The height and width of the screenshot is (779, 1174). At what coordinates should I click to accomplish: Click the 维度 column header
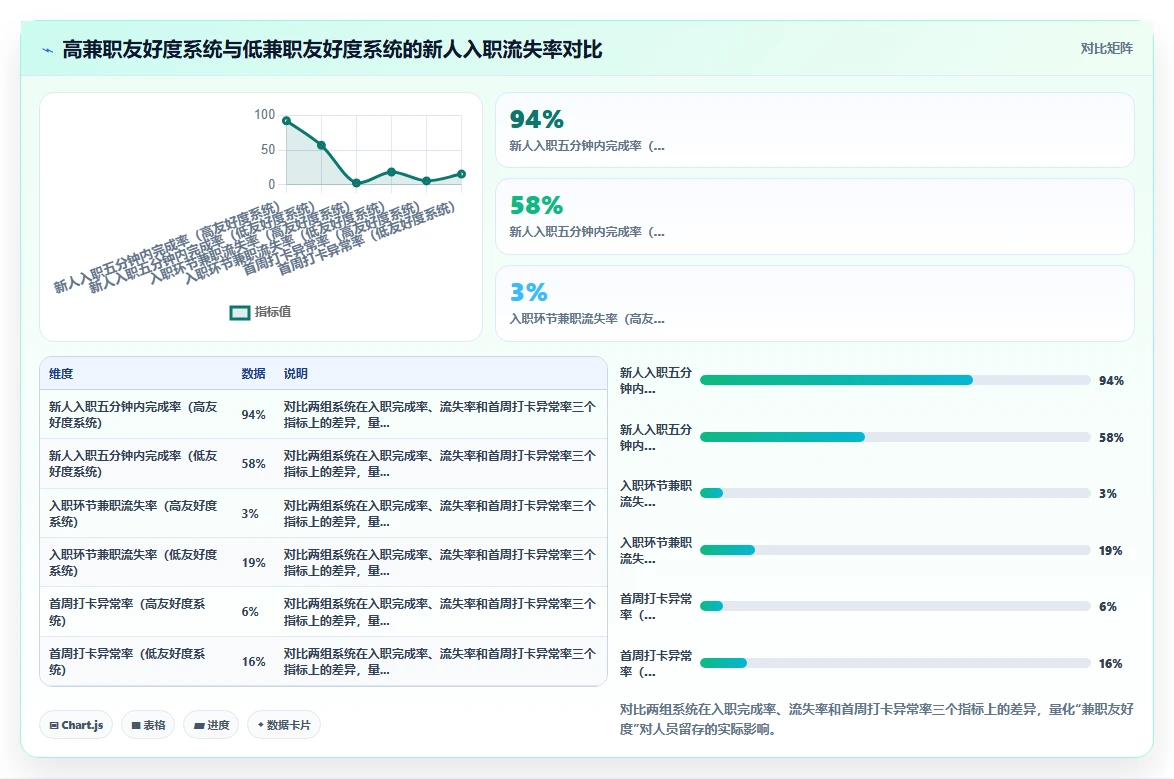pos(61,374)
